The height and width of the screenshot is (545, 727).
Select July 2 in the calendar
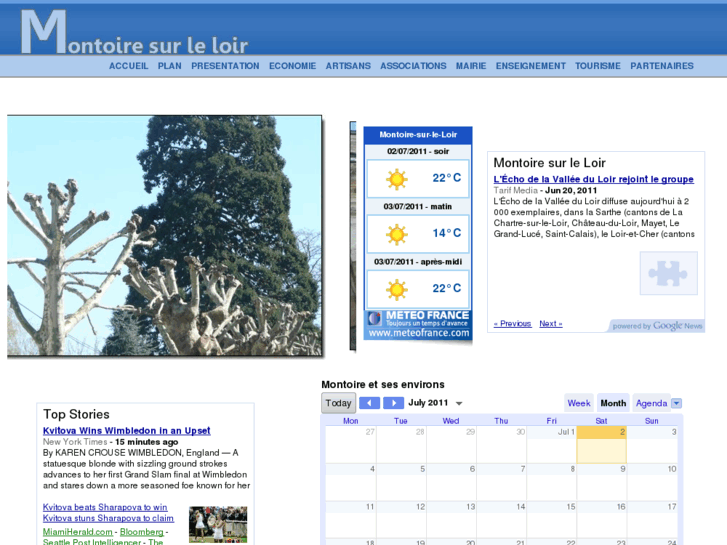(x=601, y=444)
